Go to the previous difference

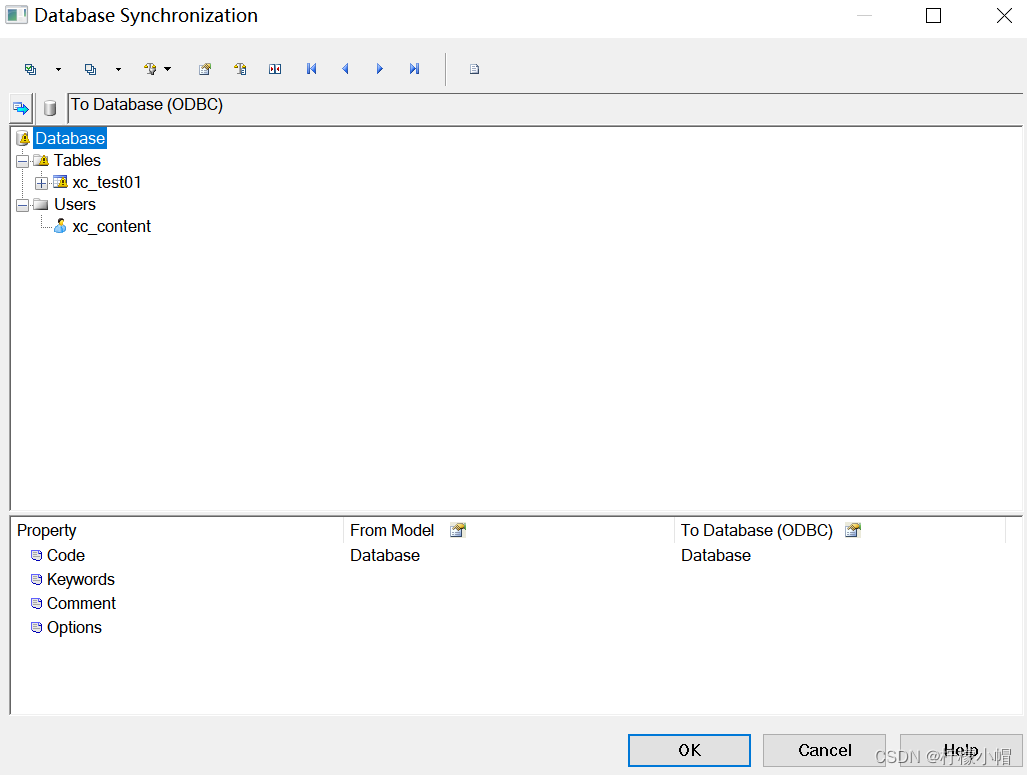[345, 69]
